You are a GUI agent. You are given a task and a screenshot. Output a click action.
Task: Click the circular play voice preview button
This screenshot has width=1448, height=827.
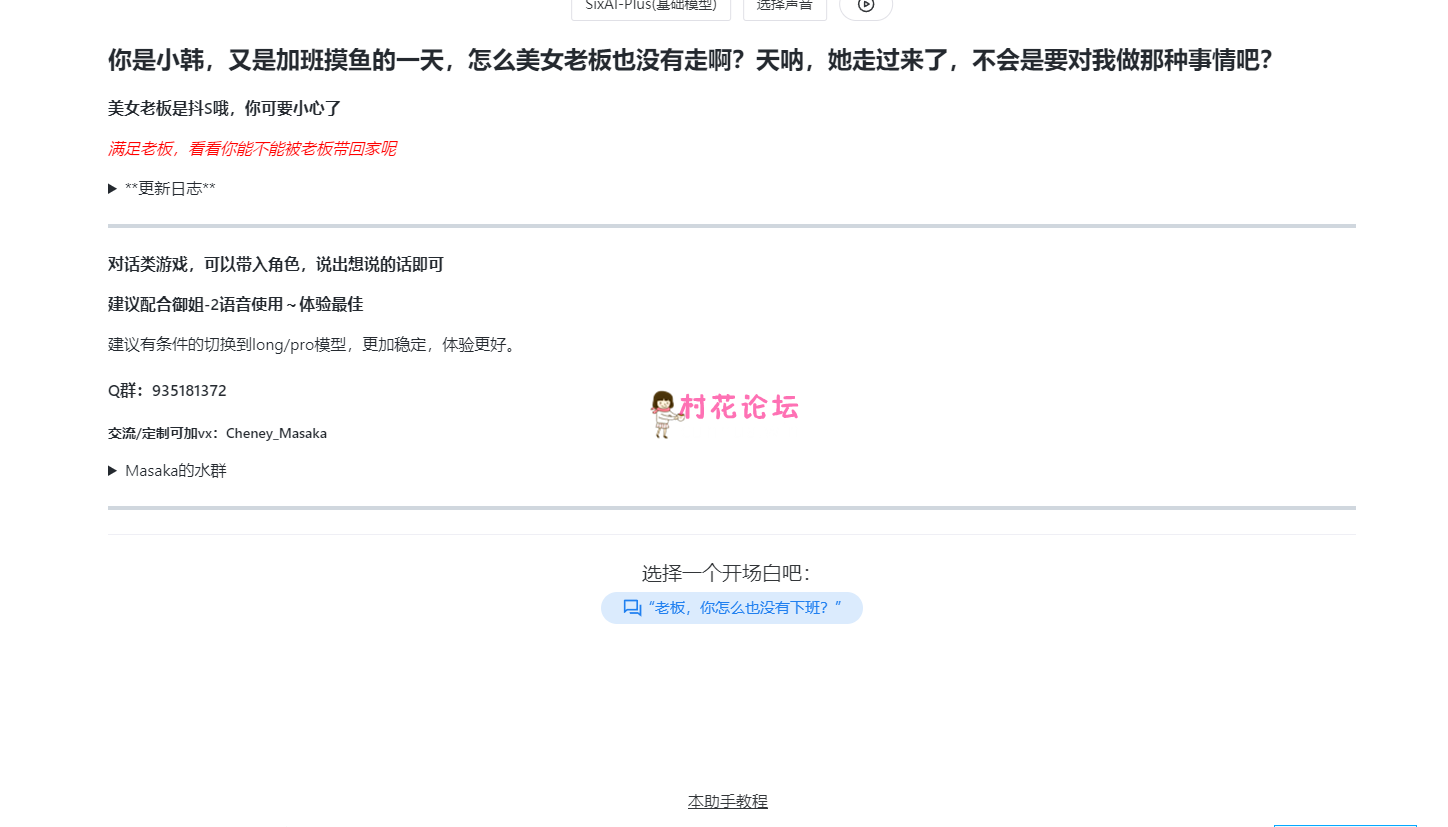pos(866,6)
